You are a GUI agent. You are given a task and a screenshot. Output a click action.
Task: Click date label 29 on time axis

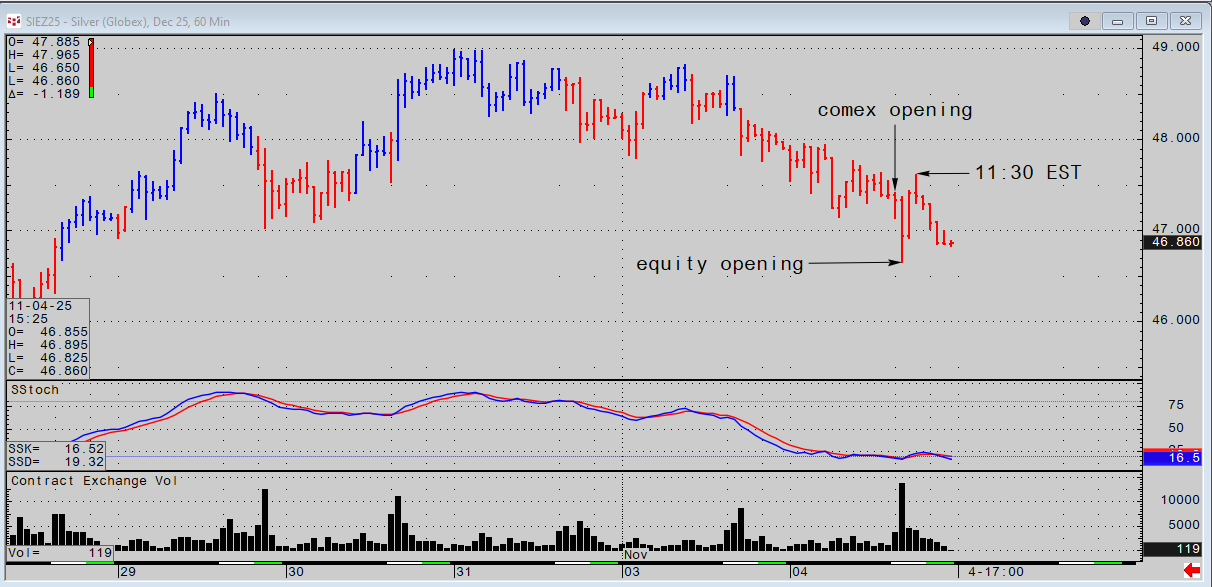(127, 572)
